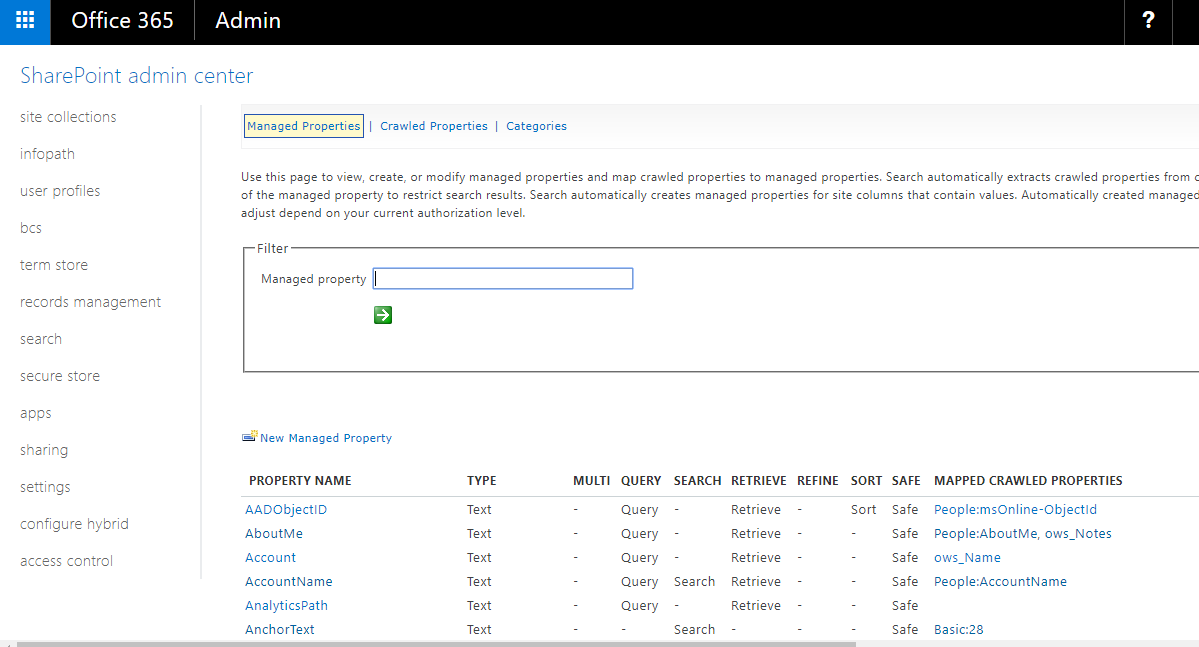Focus the Managed property filter field
The image size is (1199, 647).
[503, 278]
